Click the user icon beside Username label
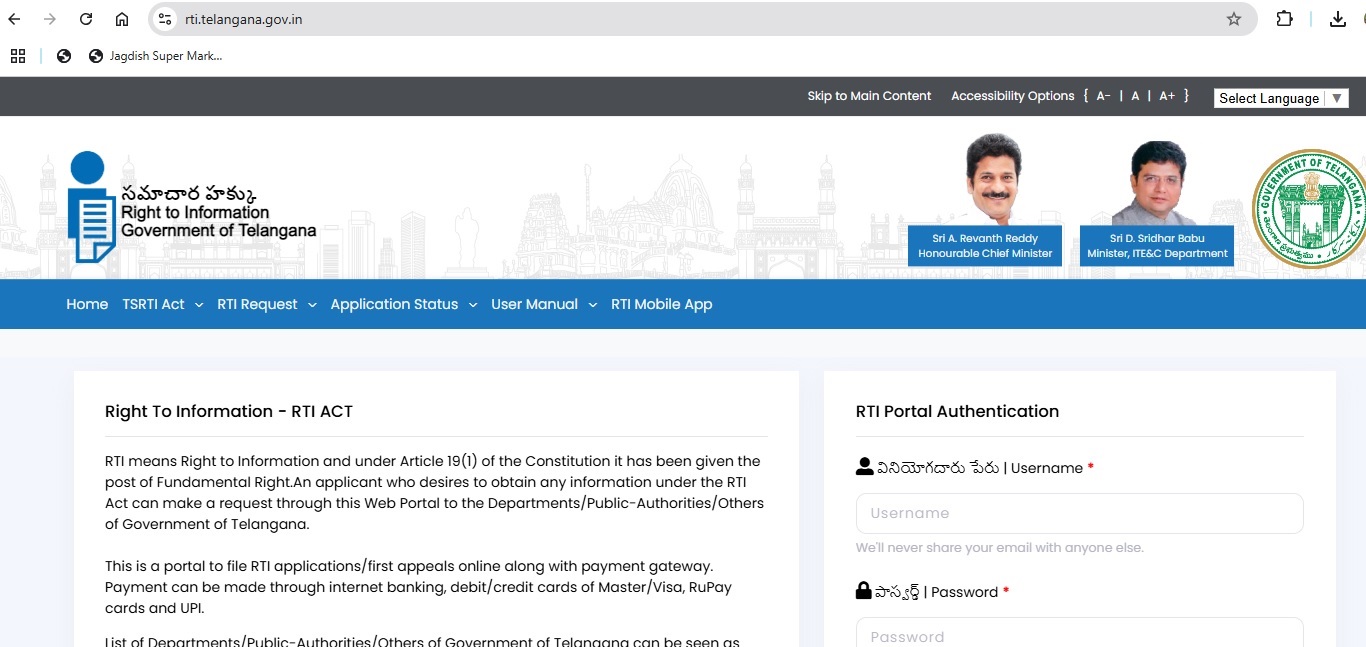The height and width of the screenshot is (647, 1366). (865, 466)
